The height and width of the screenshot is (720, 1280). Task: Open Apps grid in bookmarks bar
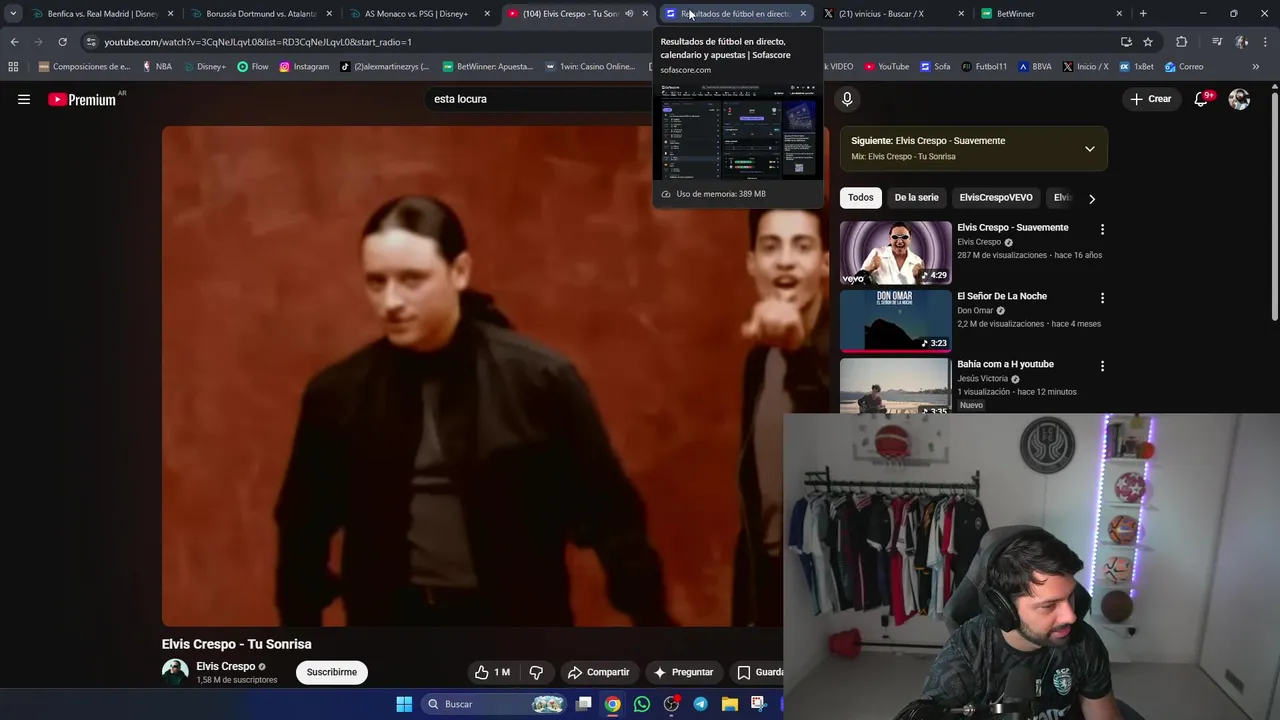point(13,67)
